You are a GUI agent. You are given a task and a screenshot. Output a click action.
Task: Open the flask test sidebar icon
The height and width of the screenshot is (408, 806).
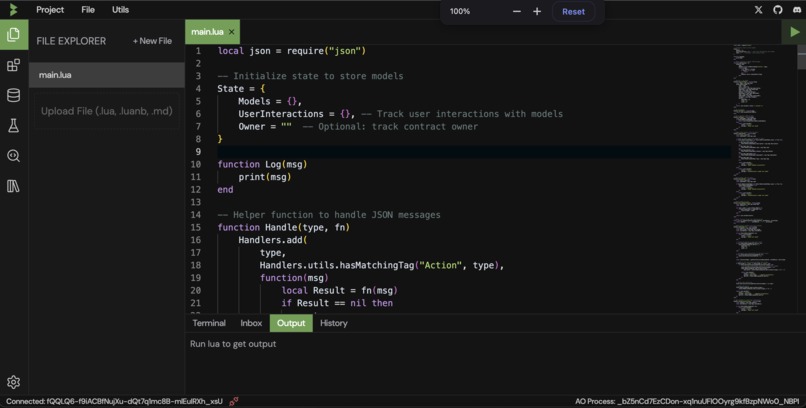tap(13, 125)
